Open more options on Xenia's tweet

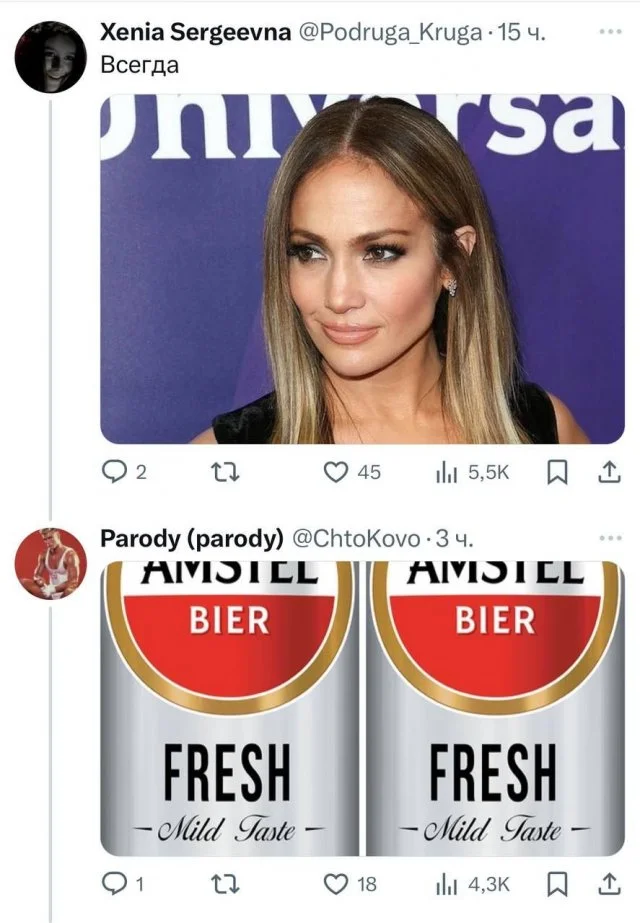coord(609,32)
